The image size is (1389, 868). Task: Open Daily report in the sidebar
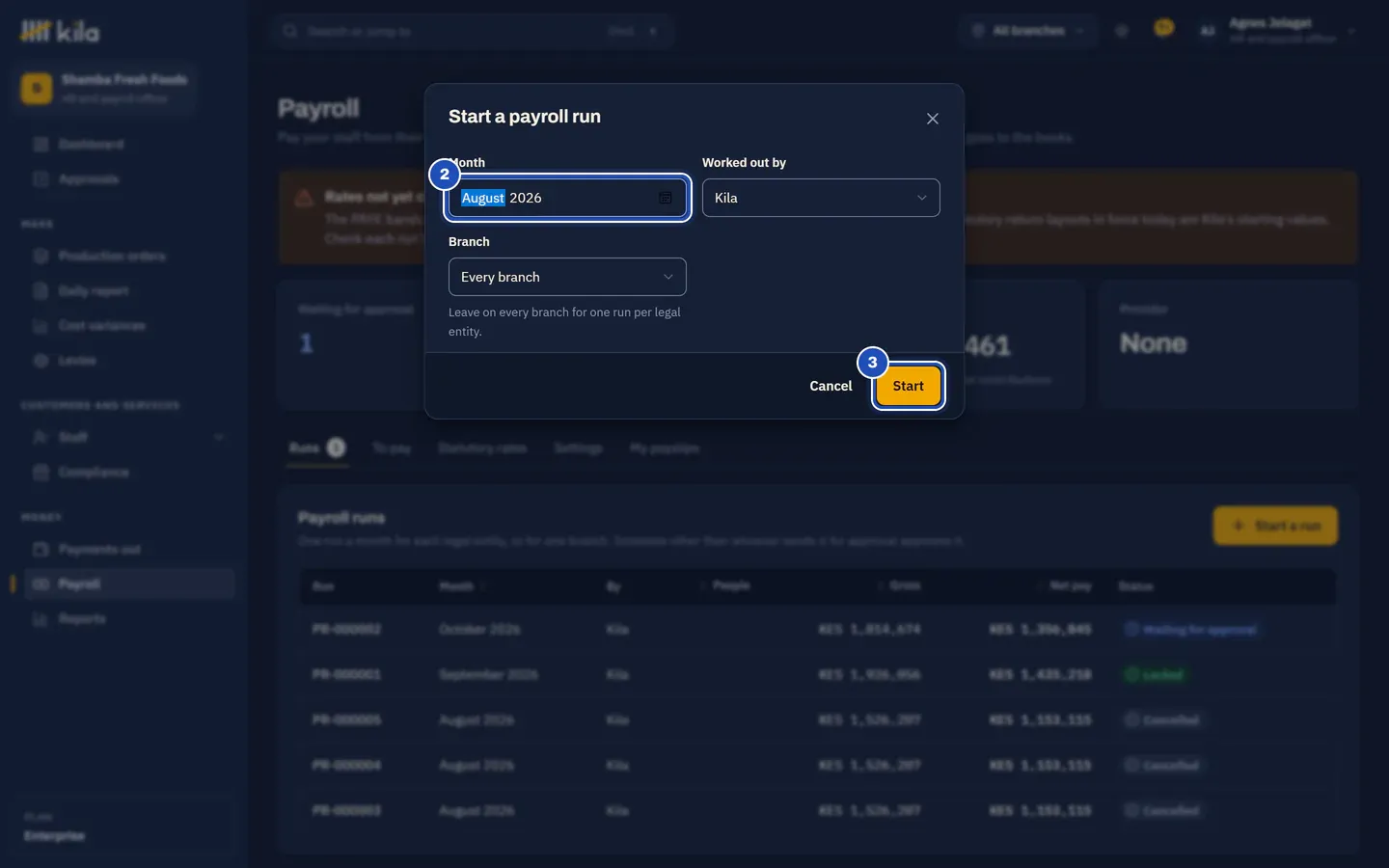coord(127,290)
